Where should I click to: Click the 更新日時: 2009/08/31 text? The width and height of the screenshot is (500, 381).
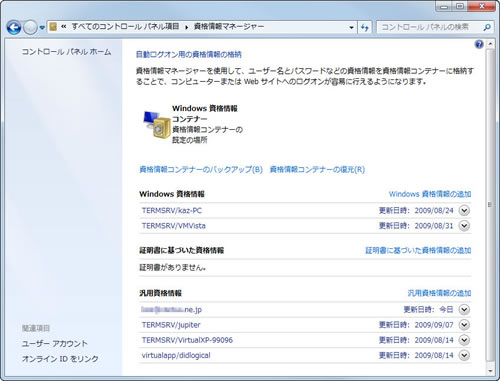click(416, 226)
